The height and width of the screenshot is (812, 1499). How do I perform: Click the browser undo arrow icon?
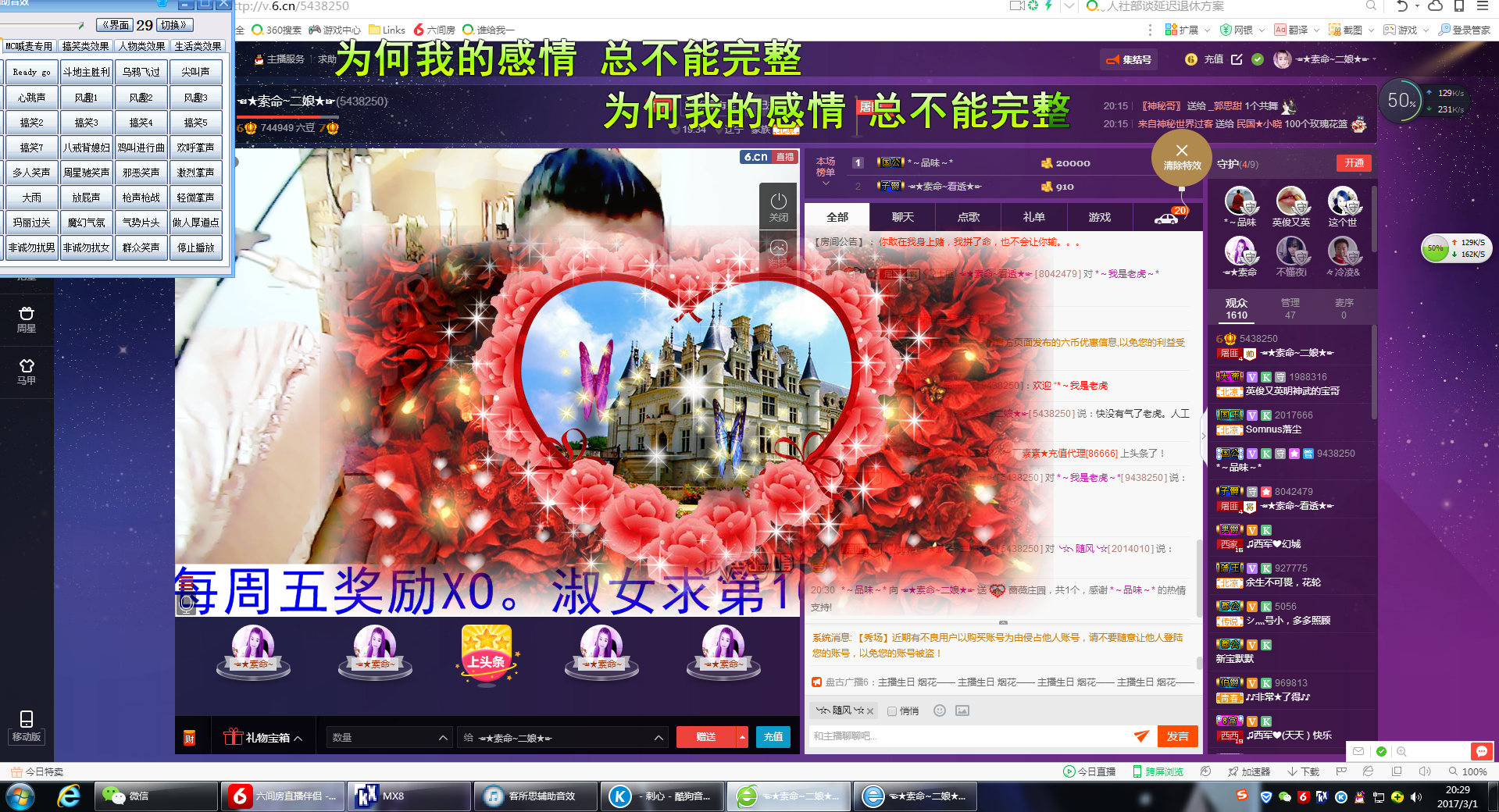point(1402,6)
